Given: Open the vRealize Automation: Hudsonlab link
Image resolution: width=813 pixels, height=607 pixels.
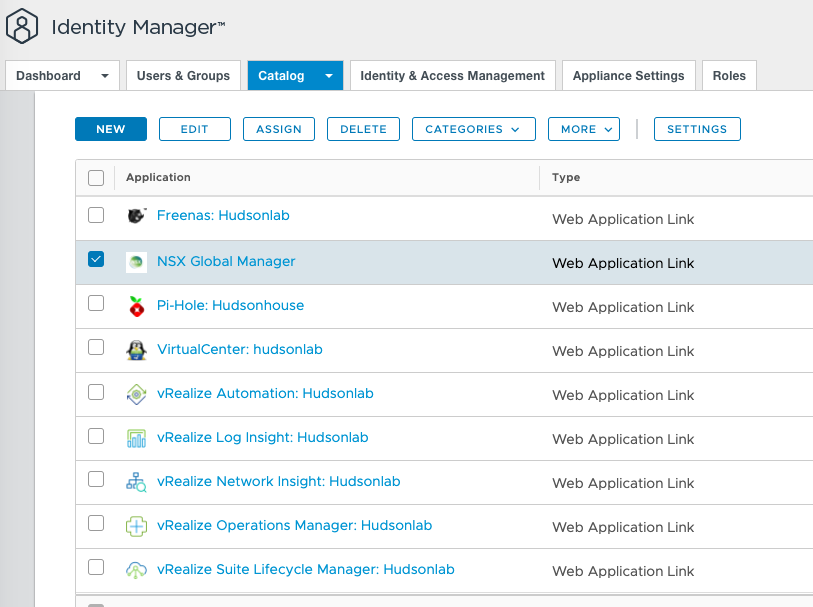Looking at the screenshot, I should pos(265,393).
